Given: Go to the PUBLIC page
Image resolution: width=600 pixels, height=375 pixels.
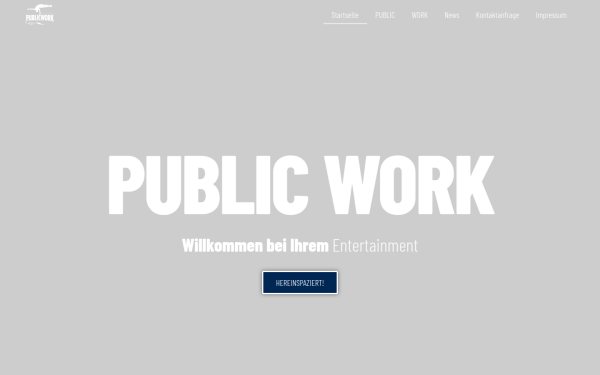Looking at the screenshot, I should [385, 15].
